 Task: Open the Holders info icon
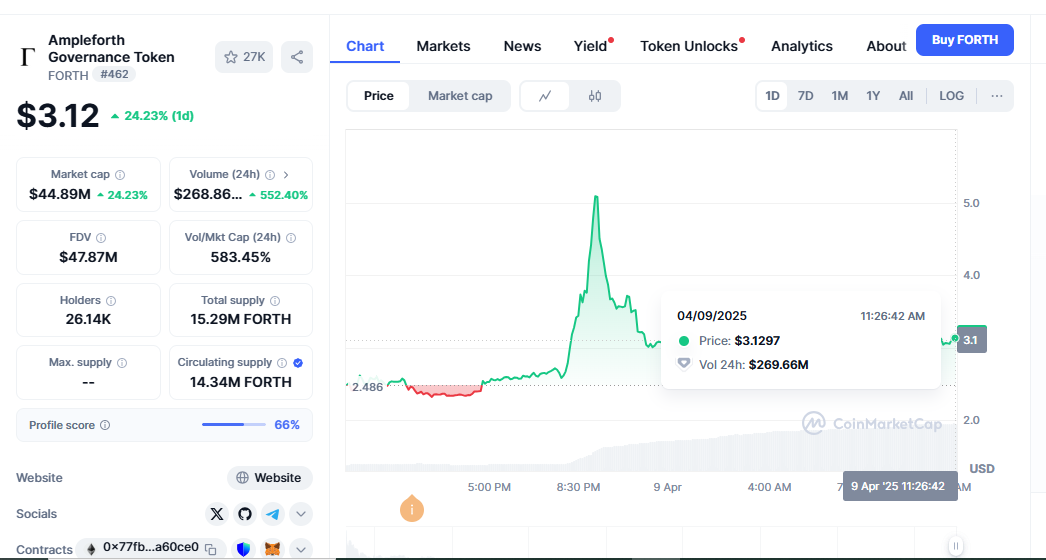point(111,301)
